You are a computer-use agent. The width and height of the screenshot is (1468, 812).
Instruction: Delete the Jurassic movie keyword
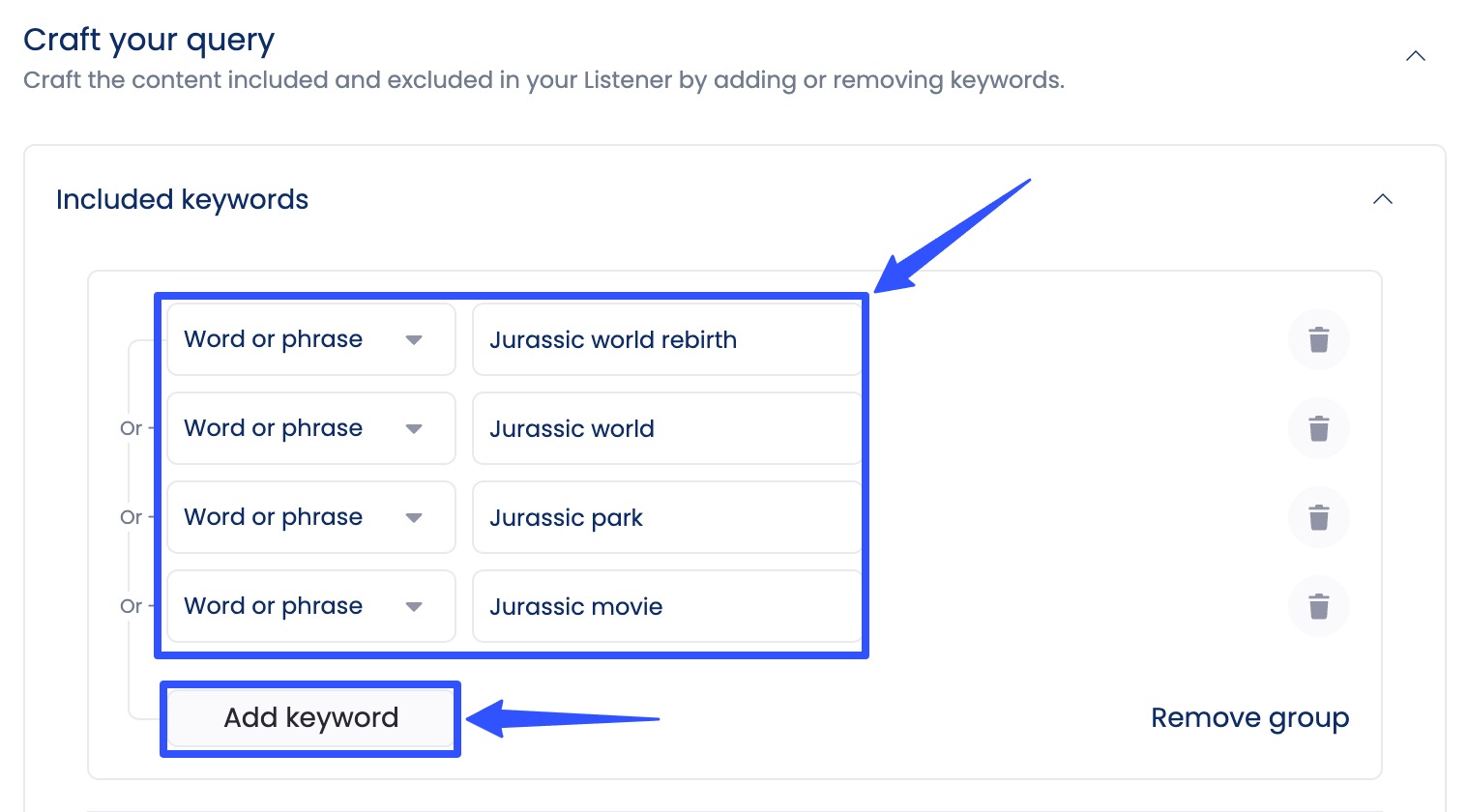[1318, 606]
